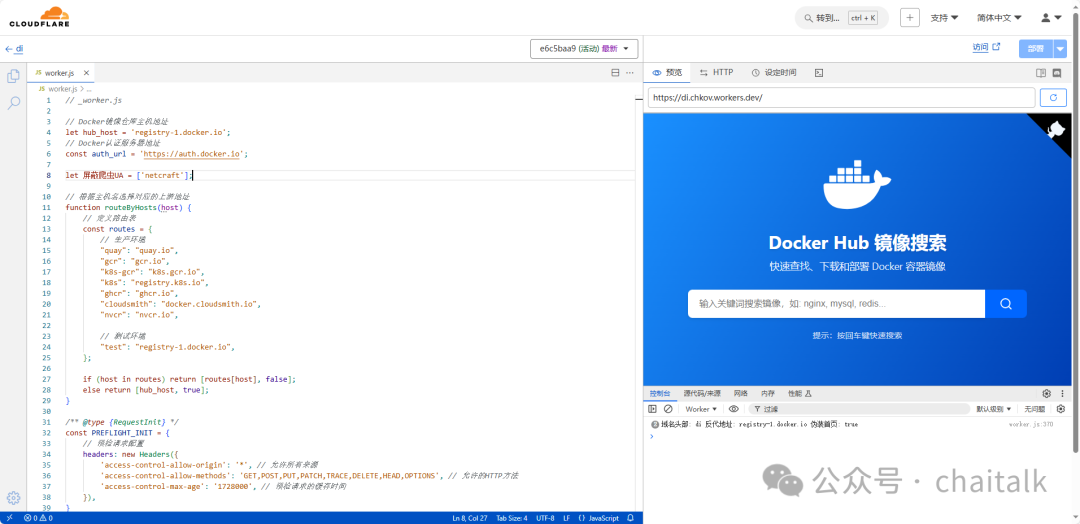The image size is (1080, 524).
Task: Click the plus add button in top bar
Action: [910, 18]
